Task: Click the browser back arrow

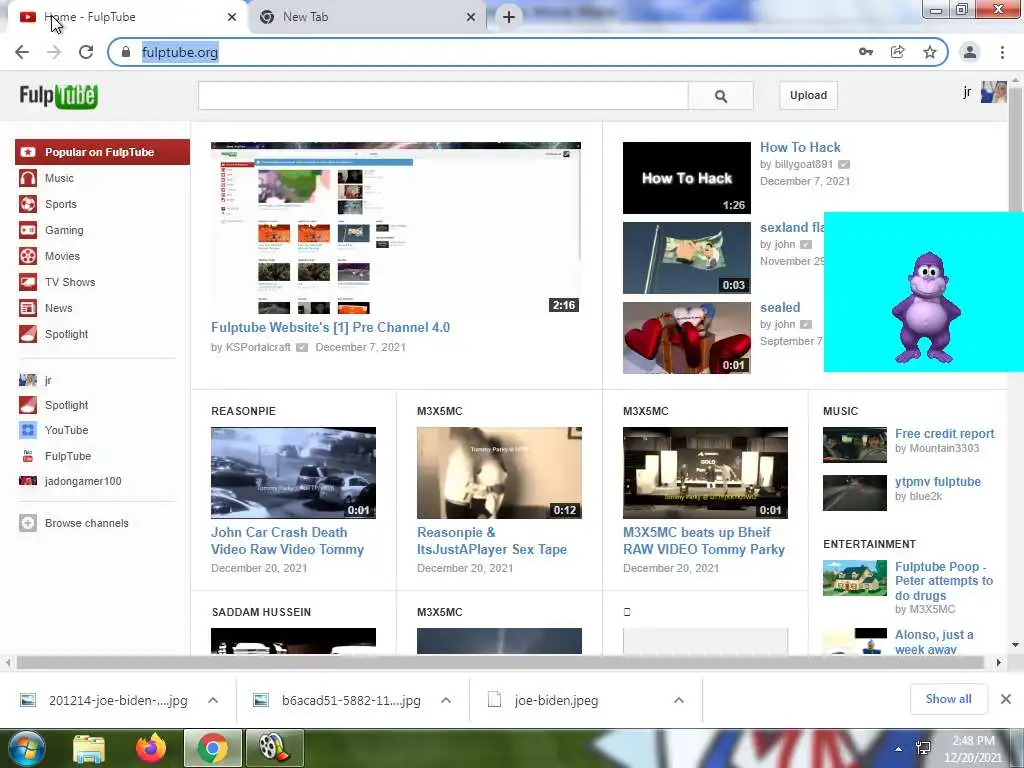Action: [x=22, y=52]
